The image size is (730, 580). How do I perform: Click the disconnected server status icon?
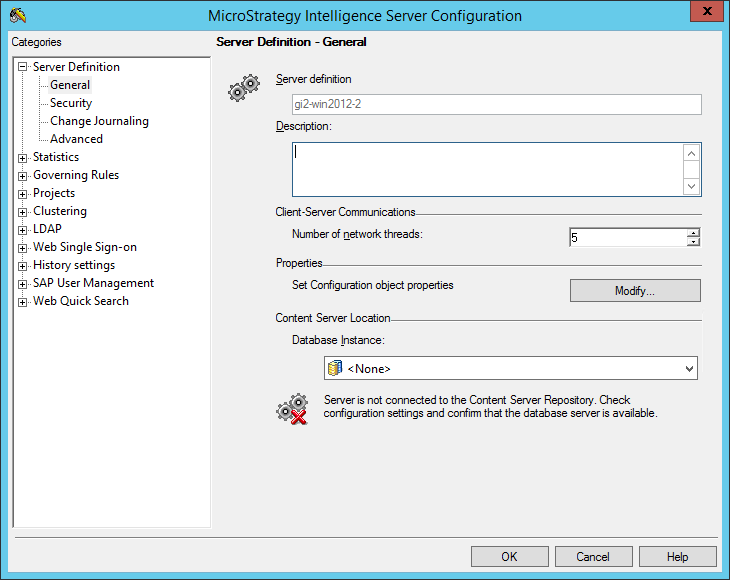pos(291,409)
